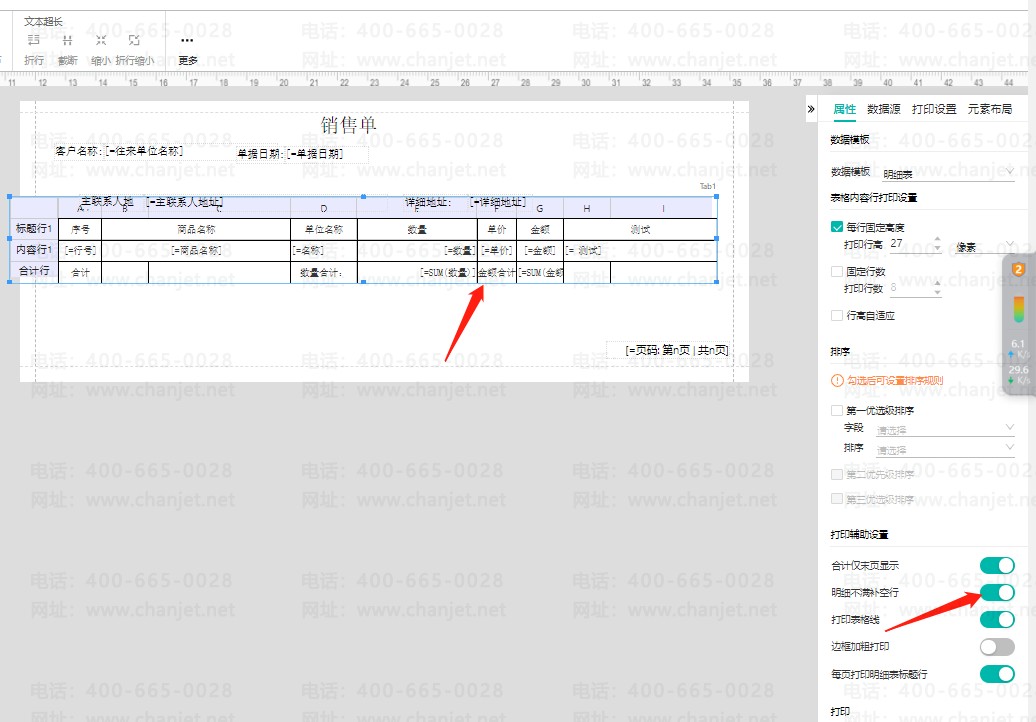Viewport: 1036px width, 722px height.
Task: Choose the 缩小 shrink-text icon
Action: (100, 41)
